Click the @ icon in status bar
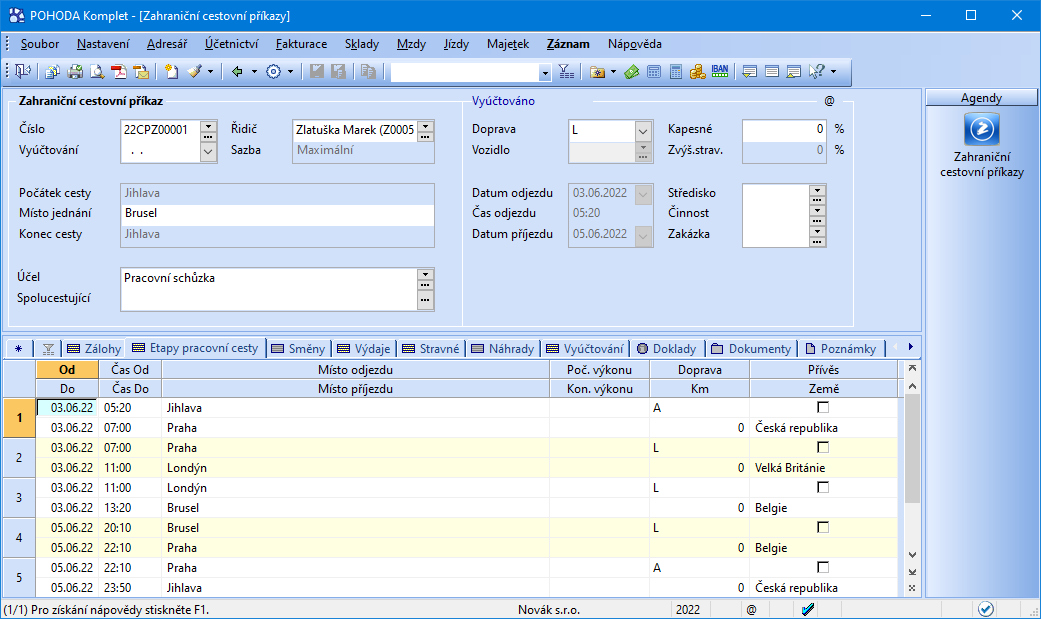Viewport: 1041px width, 619px height. pyautogui.click(x=752, y=610)
